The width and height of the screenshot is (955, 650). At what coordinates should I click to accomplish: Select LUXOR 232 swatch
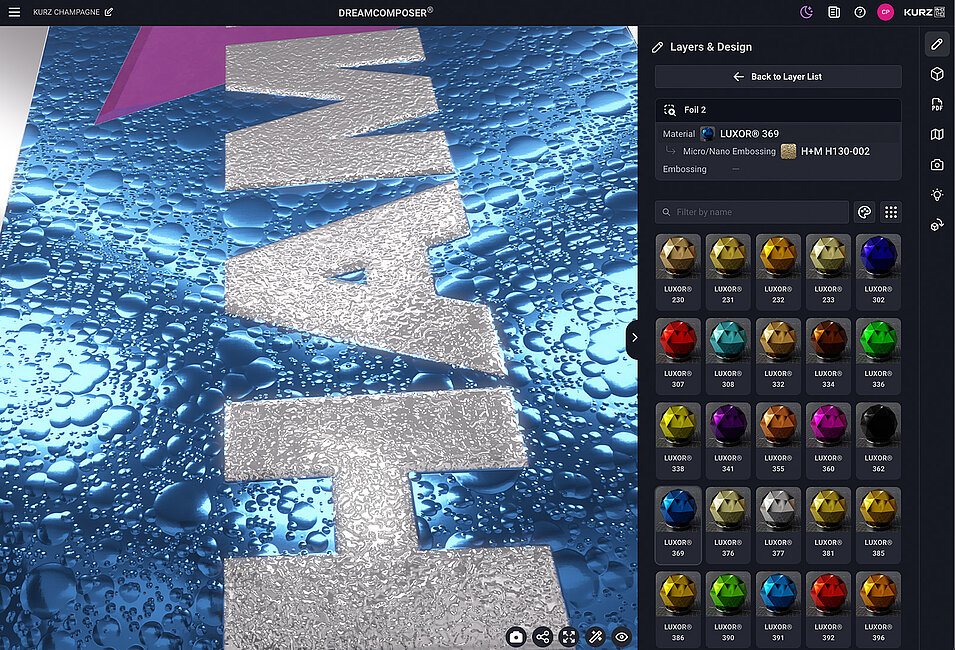coord(778,272)
